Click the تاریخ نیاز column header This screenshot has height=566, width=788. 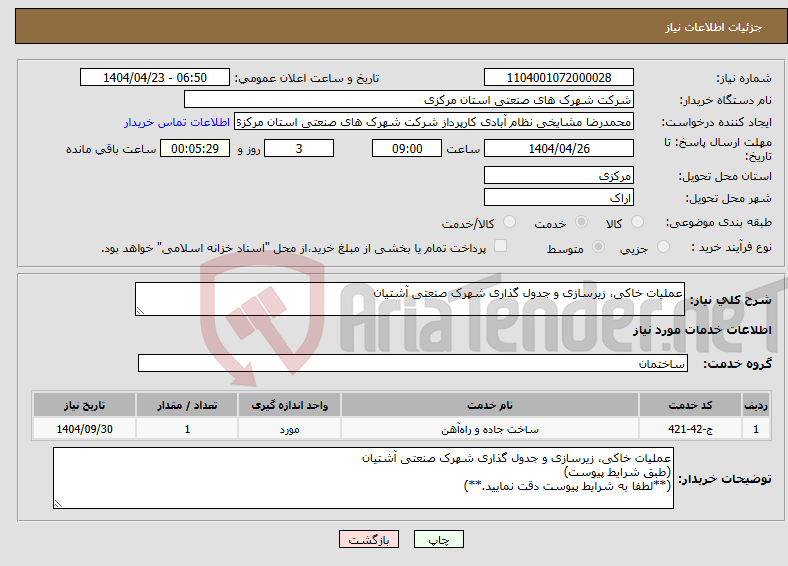(84, 405)
